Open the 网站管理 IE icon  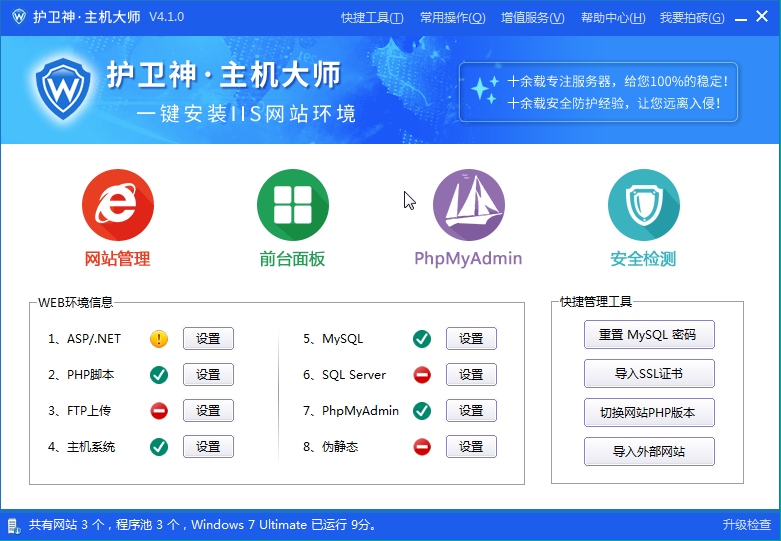point(118,205)
